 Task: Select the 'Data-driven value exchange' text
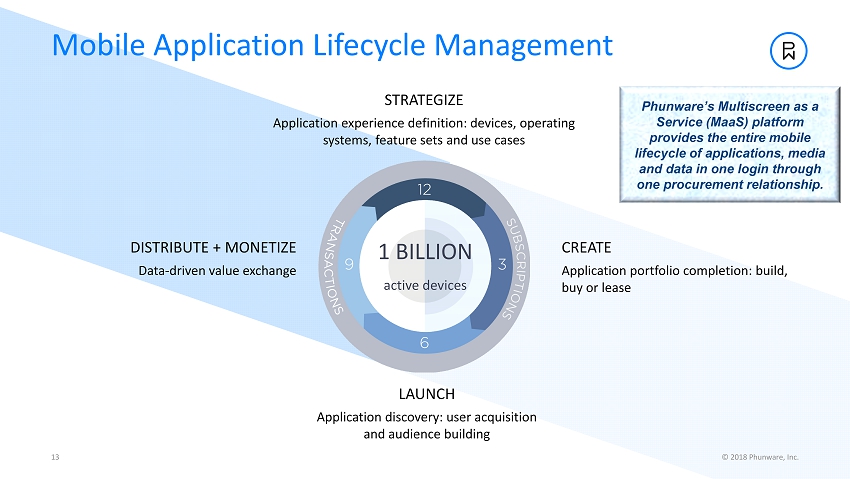[x=217, y=270]
